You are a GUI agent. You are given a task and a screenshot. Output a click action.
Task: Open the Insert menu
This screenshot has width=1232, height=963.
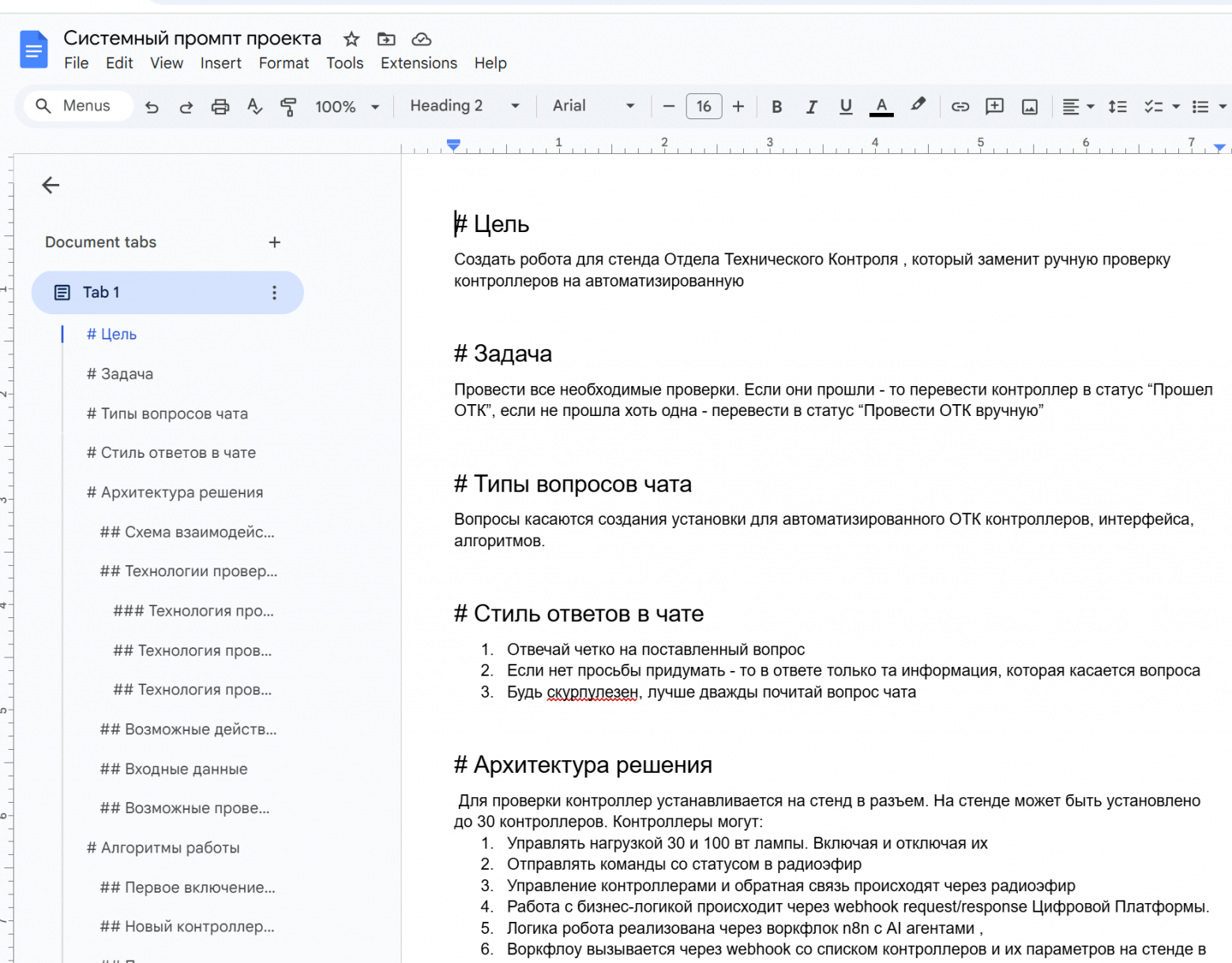pyautogui.click(x=220, y=63)
